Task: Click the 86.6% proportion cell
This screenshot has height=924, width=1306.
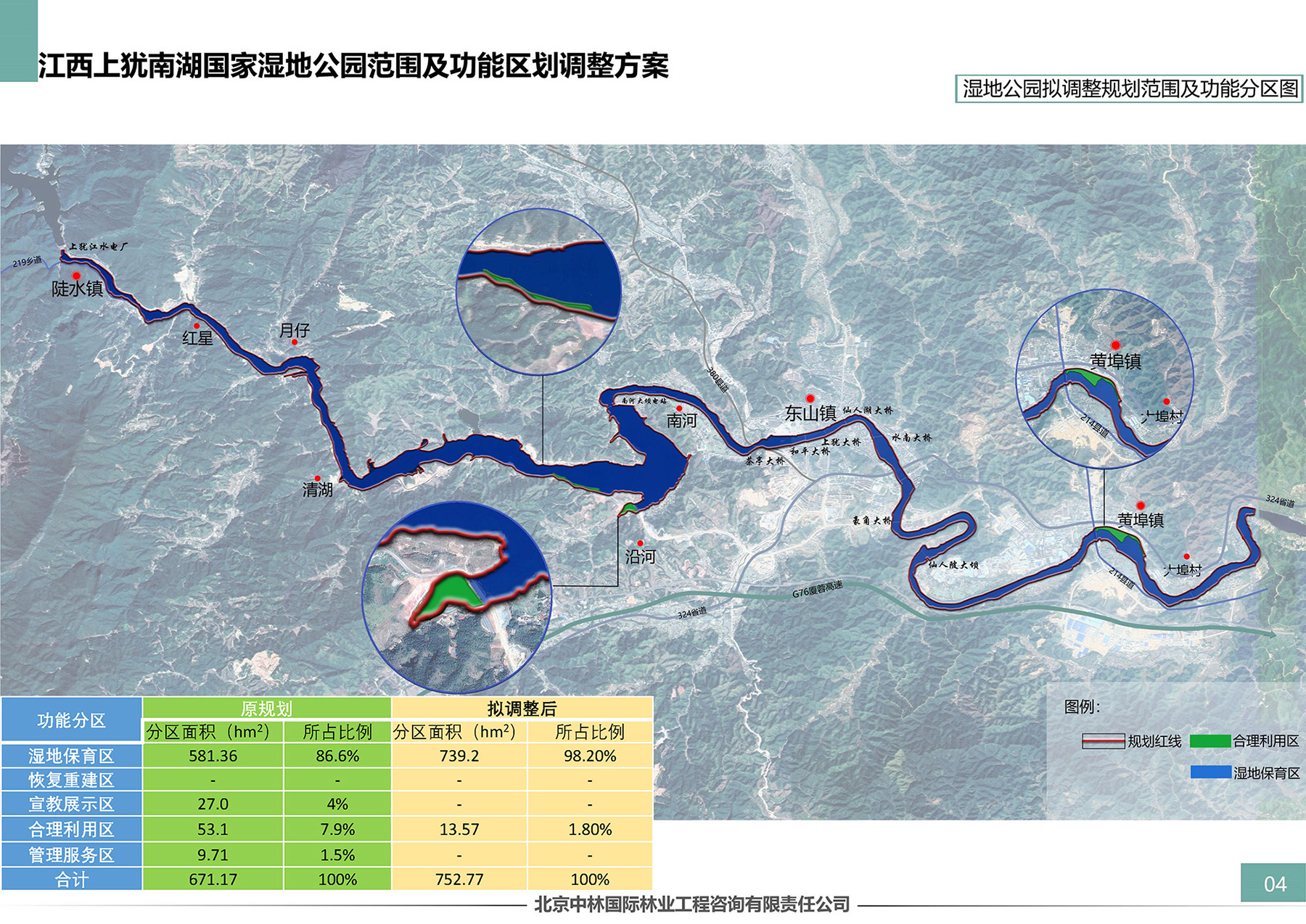Action: click(337, 756)
